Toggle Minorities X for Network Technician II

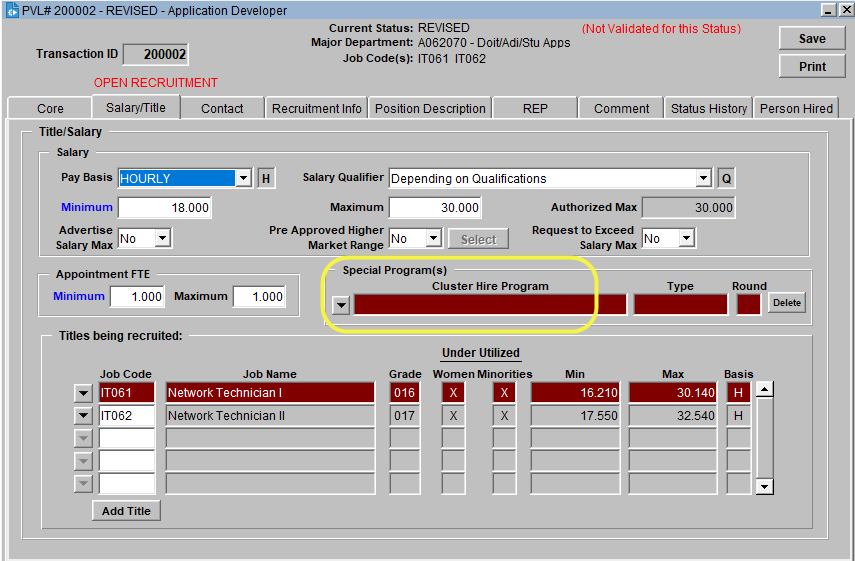[504, 415]
